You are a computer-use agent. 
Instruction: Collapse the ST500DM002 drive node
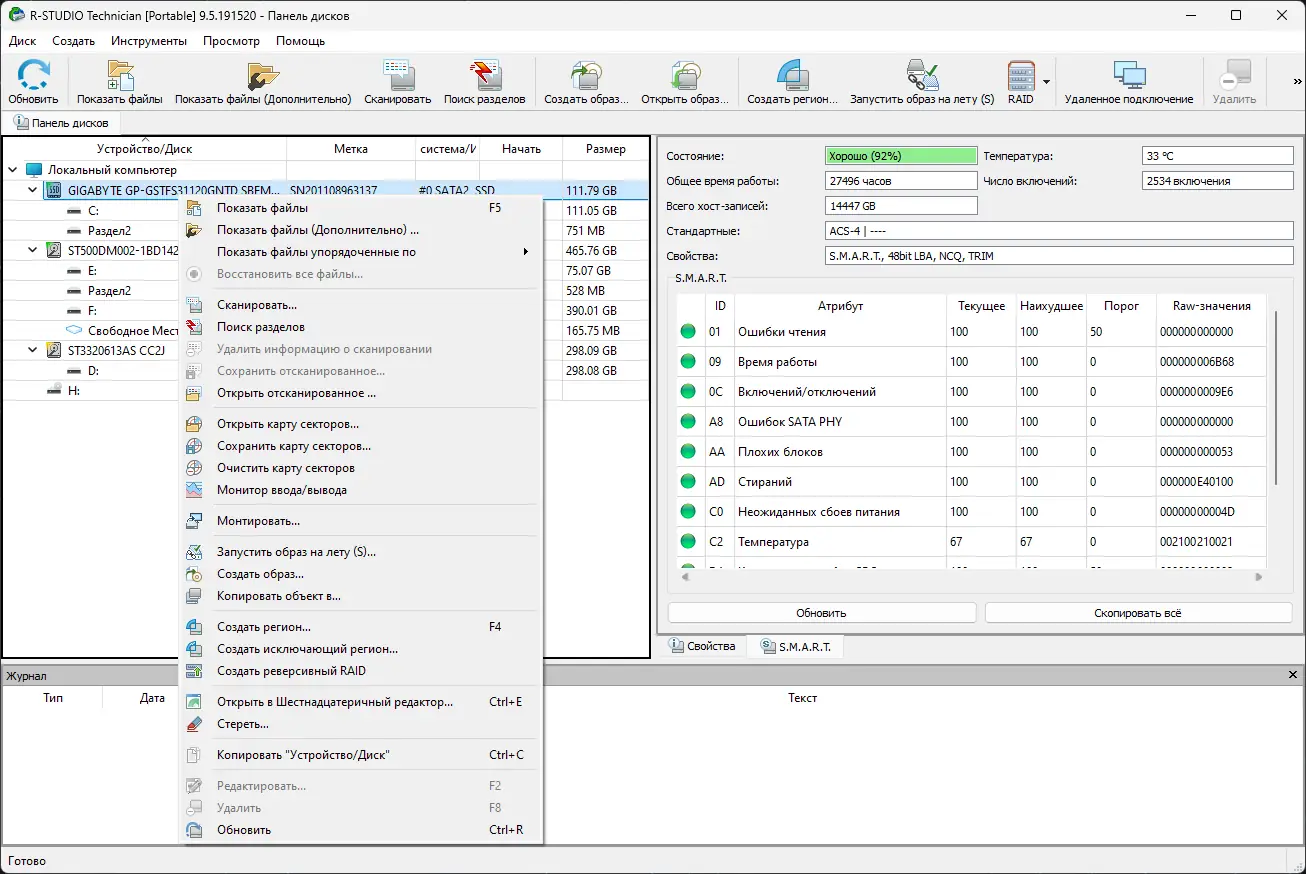click(x=30, y=249)
